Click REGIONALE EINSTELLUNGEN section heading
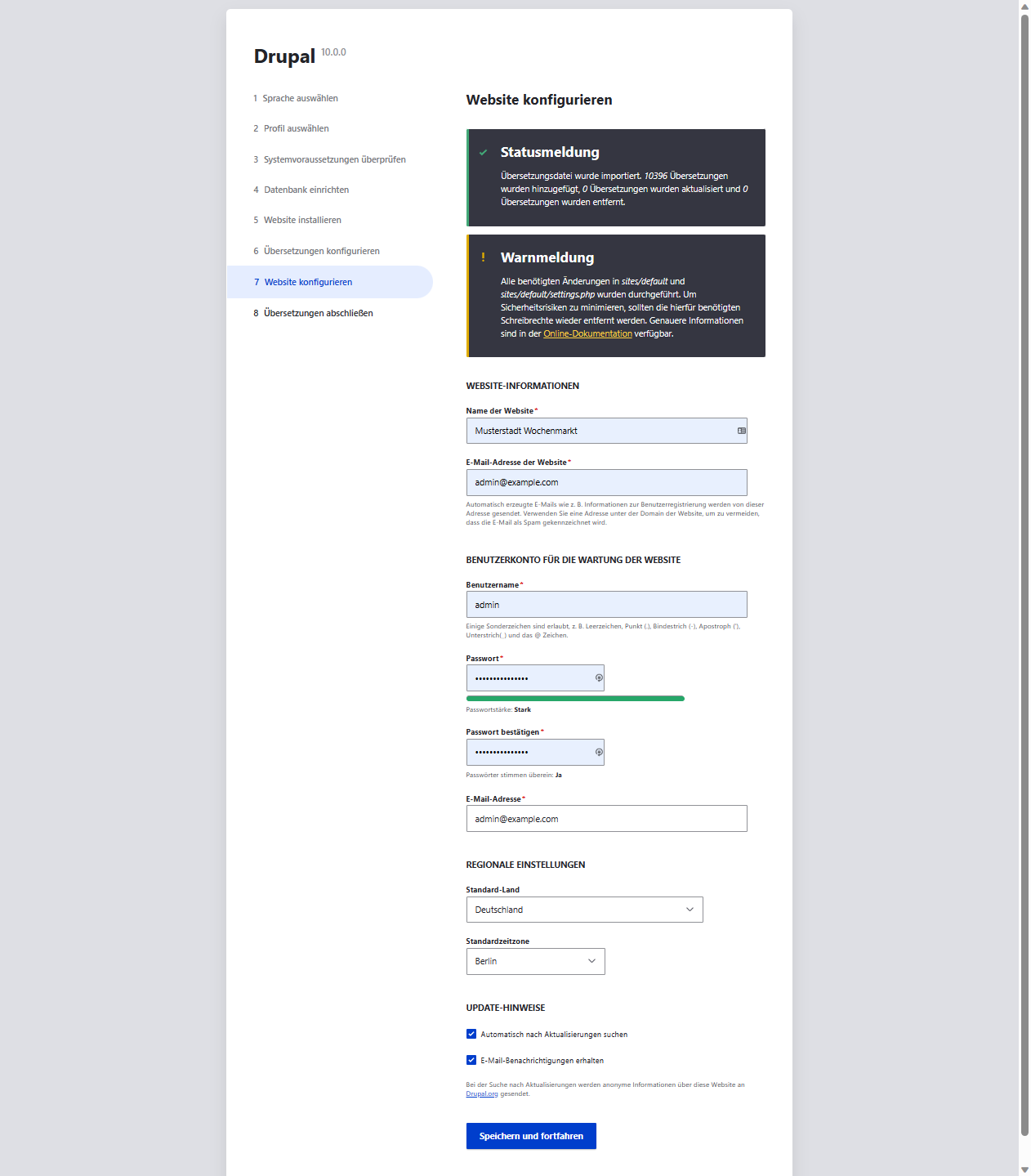1031x1176 pixels. (525, 865)
